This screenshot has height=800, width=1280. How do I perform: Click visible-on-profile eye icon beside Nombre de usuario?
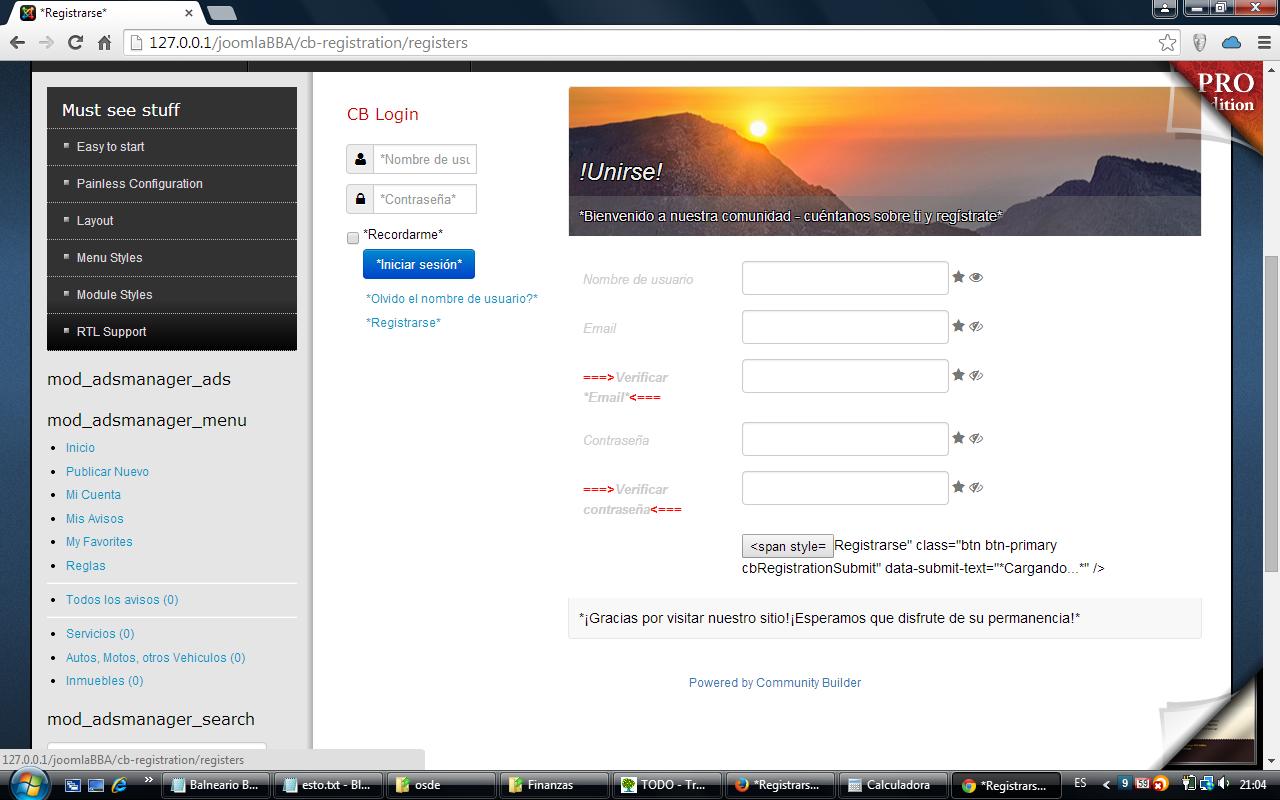tap(976, 277)
